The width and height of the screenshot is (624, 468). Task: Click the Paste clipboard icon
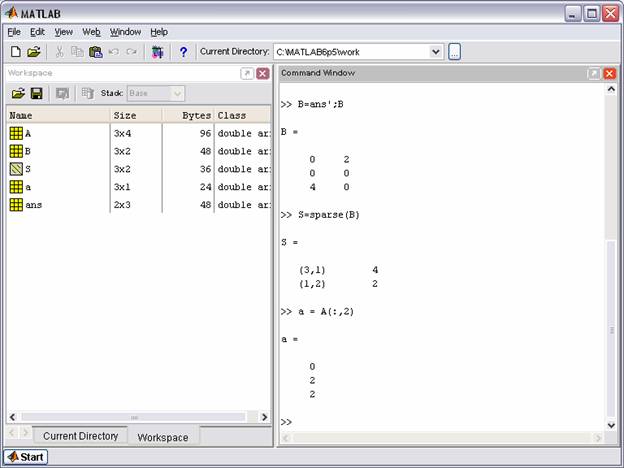pos(96,52)
